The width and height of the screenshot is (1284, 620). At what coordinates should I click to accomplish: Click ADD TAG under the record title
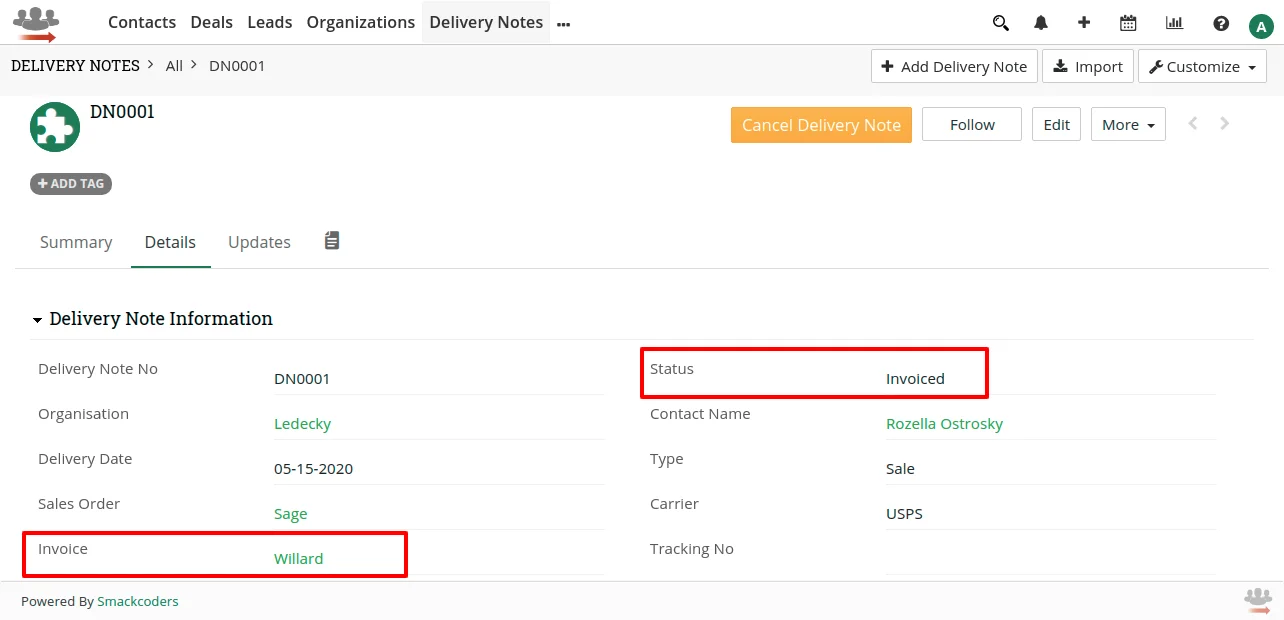[70, 183]
